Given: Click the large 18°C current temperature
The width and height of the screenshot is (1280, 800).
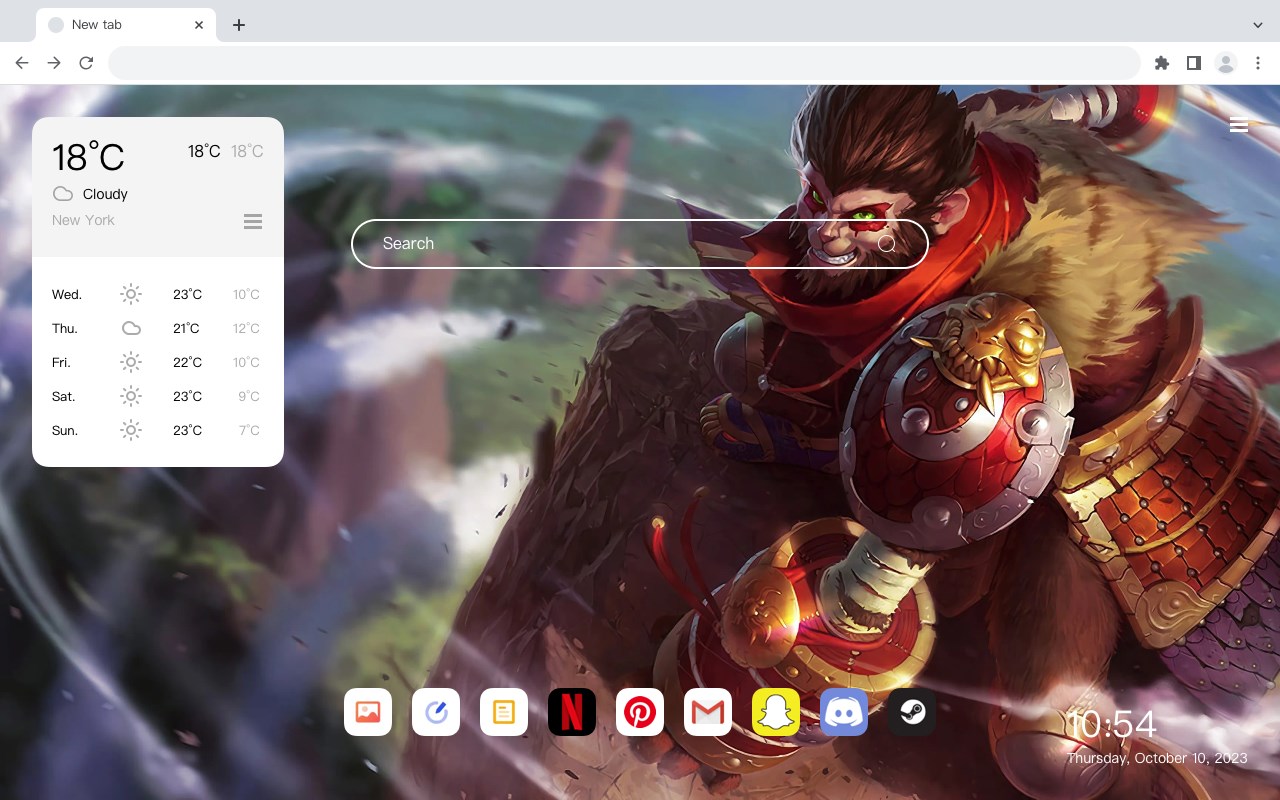Looking at the screenshot, I should coord(88,157).
